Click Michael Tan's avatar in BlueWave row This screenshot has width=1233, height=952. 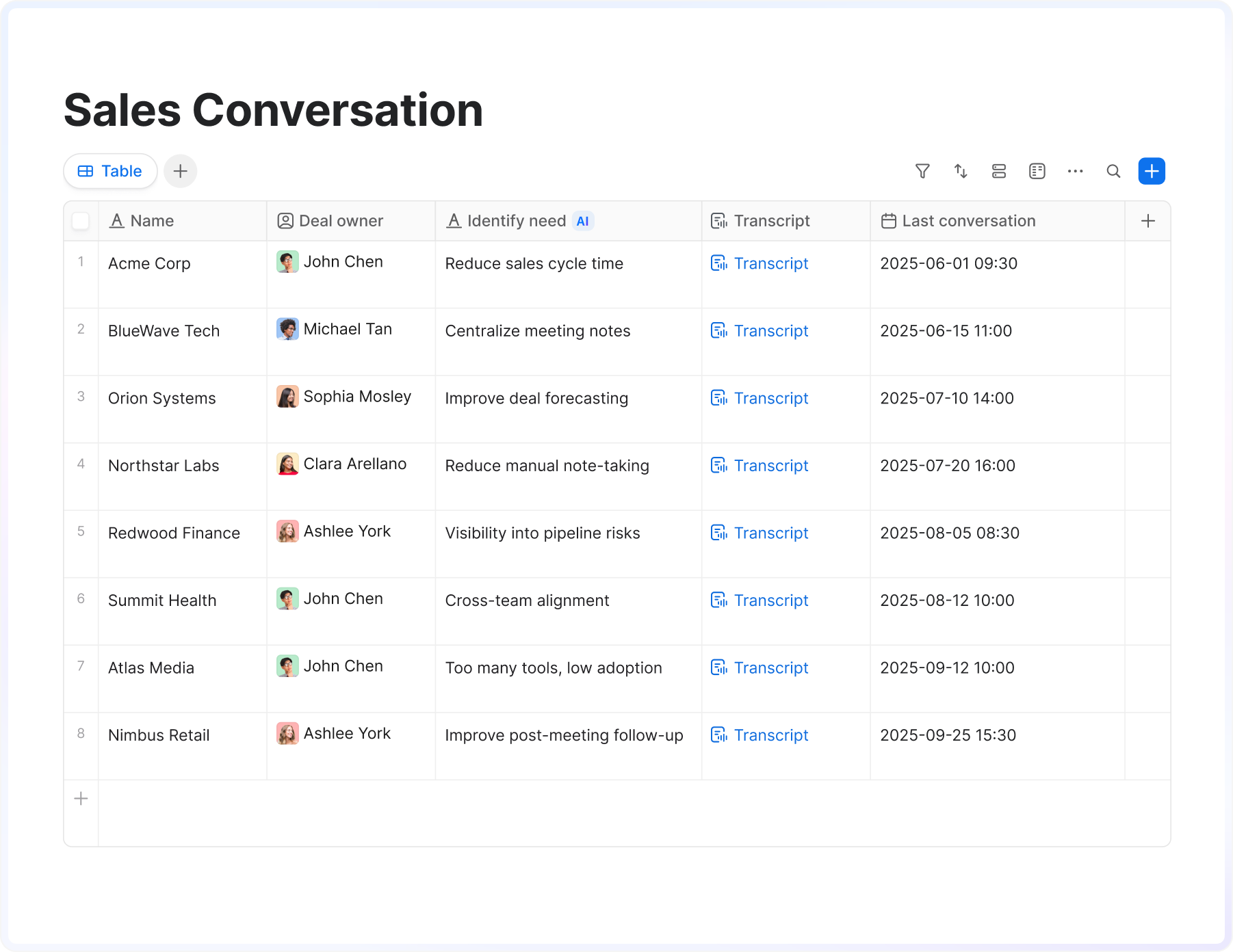(287, 329)
